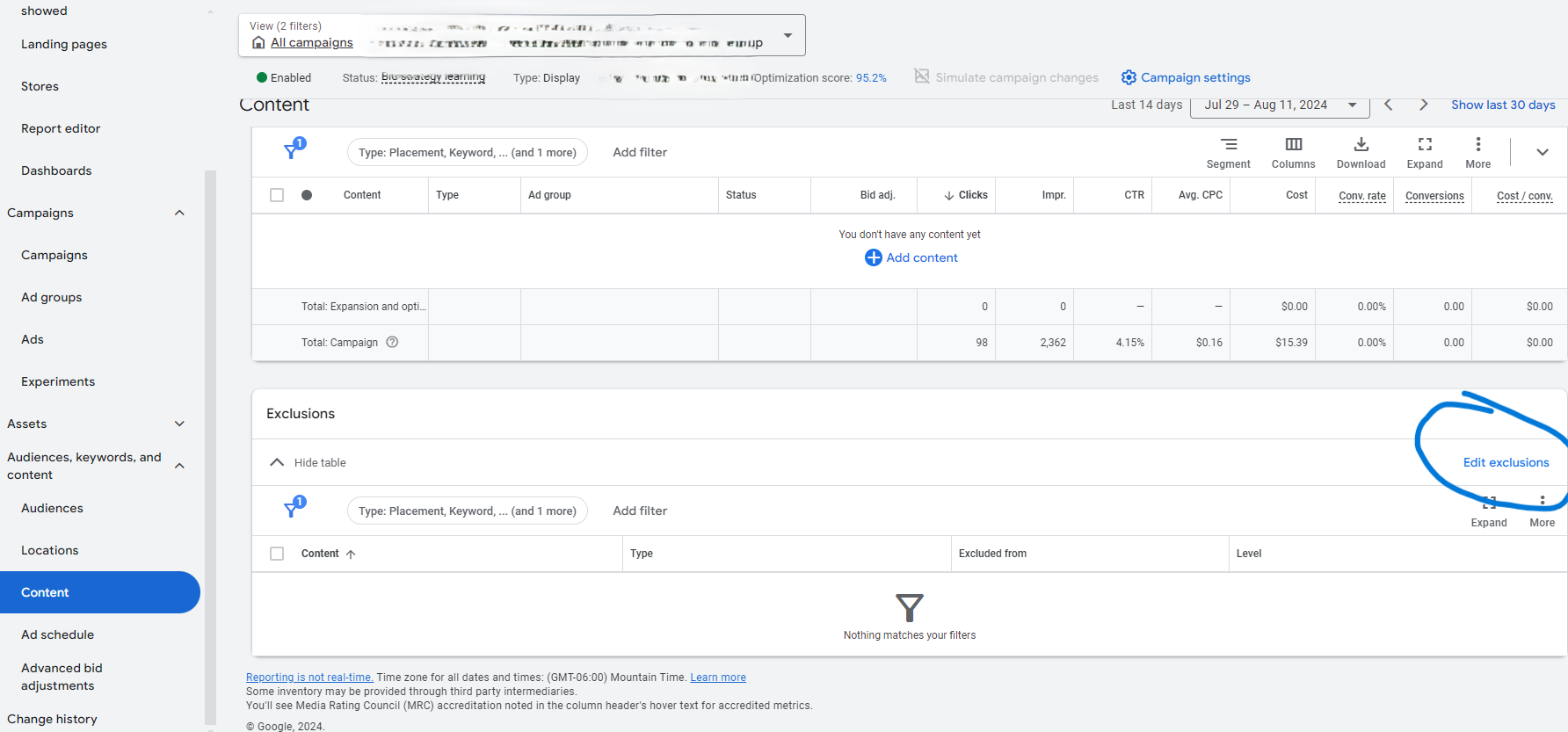Click Edit exclusions link
The width and height of the screenshot is (1568, 732).
(x=1506, y=462)
